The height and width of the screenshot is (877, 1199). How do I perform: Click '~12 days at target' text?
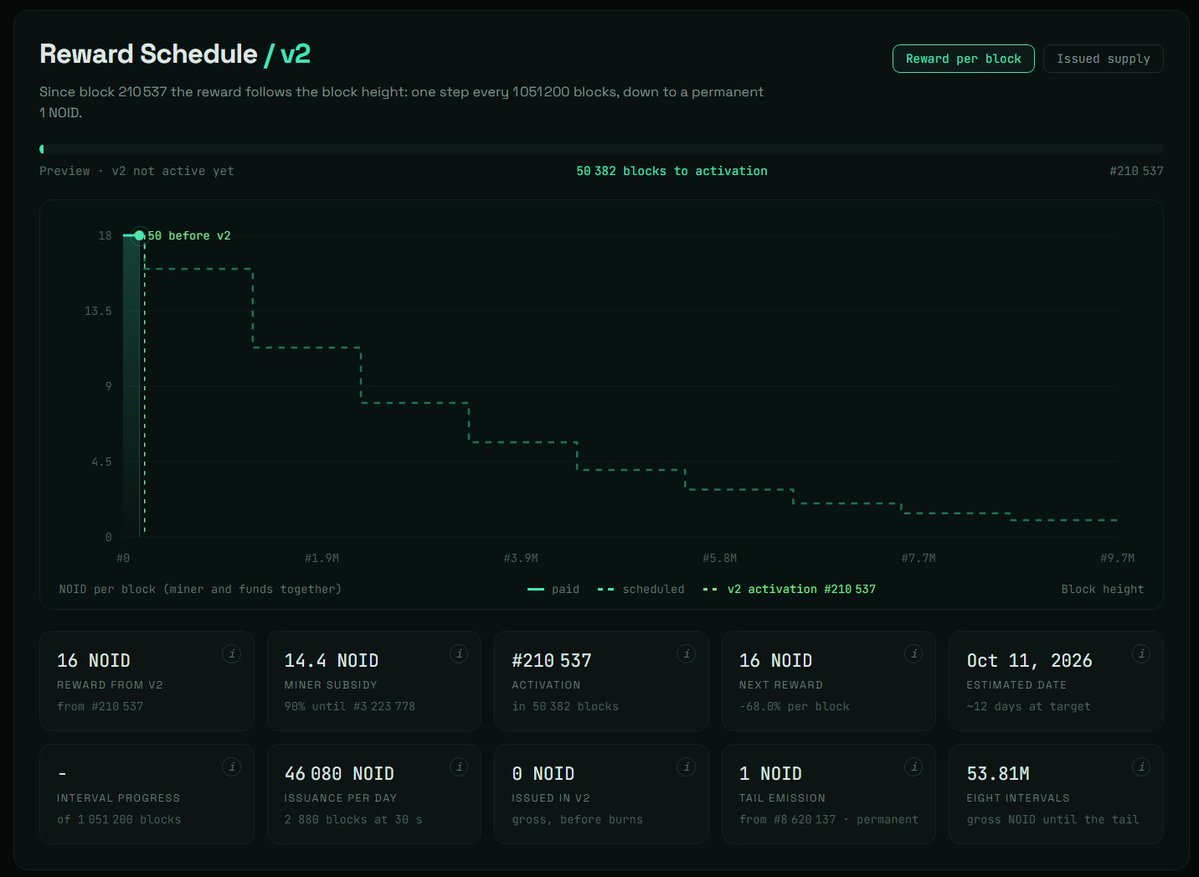tap(1028, 706)
